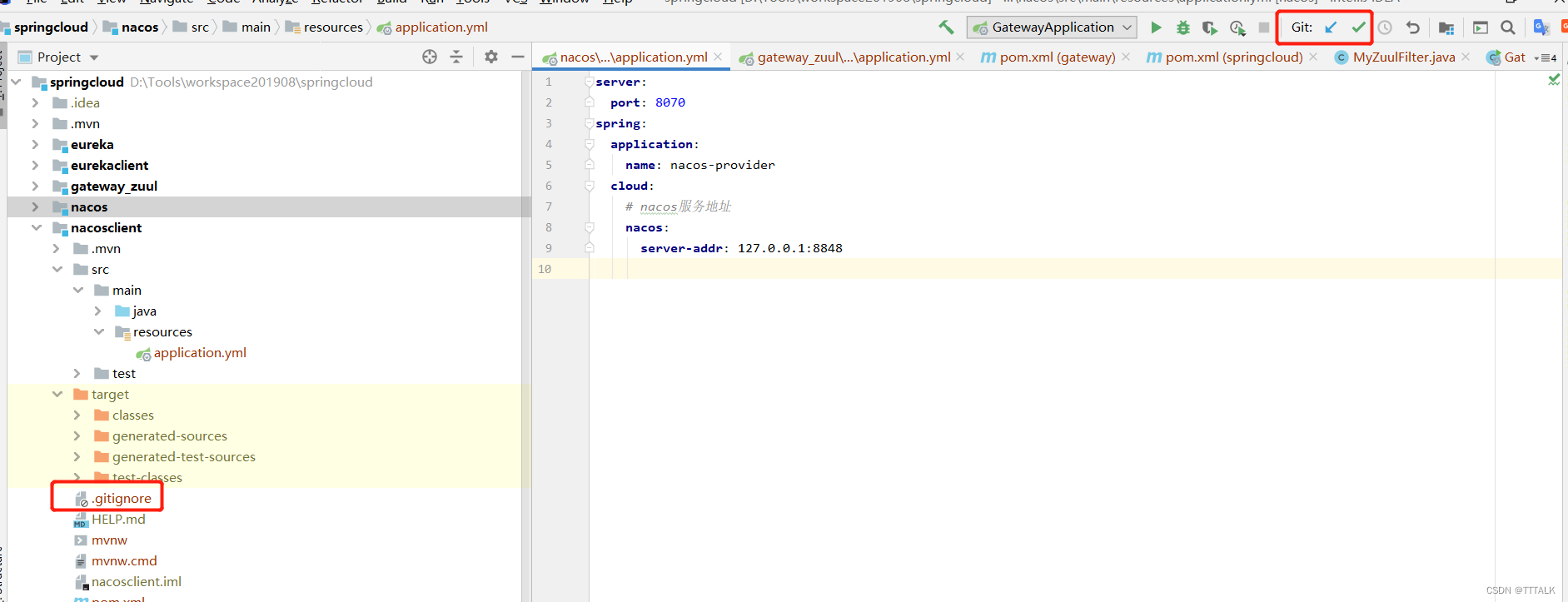The height and width of the screenshot is (602, 1568).
Task: Close the nacos application.yml tab
Action: (718, 57)
